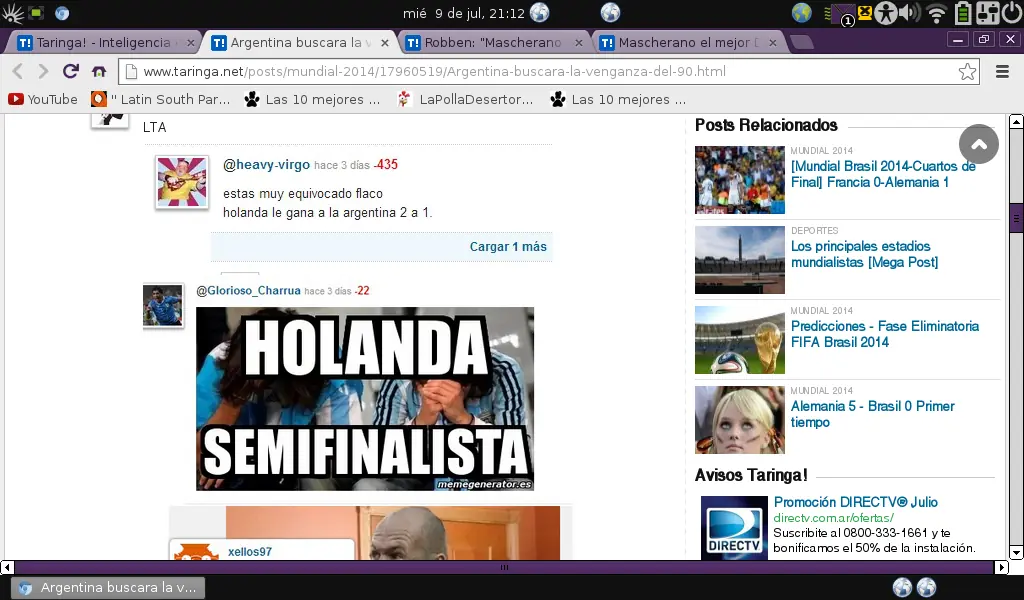Close the Taringa! - Inteligencia tab

190,42
